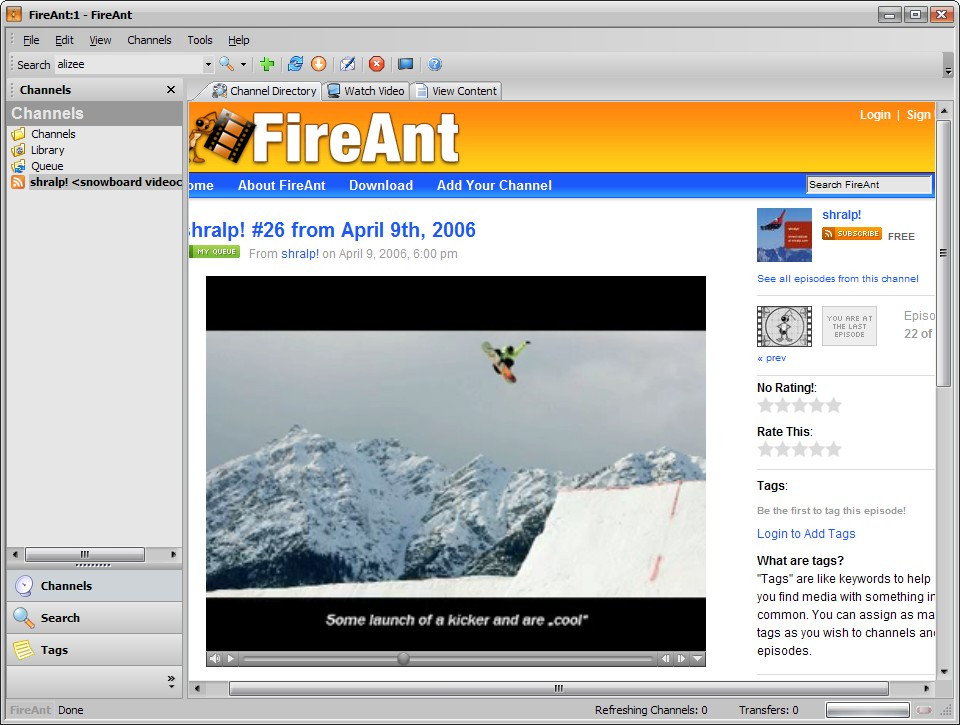Open the Tags pane button at bottom left
This screenshot has height=725, width=960.
(x=94, y=650)
